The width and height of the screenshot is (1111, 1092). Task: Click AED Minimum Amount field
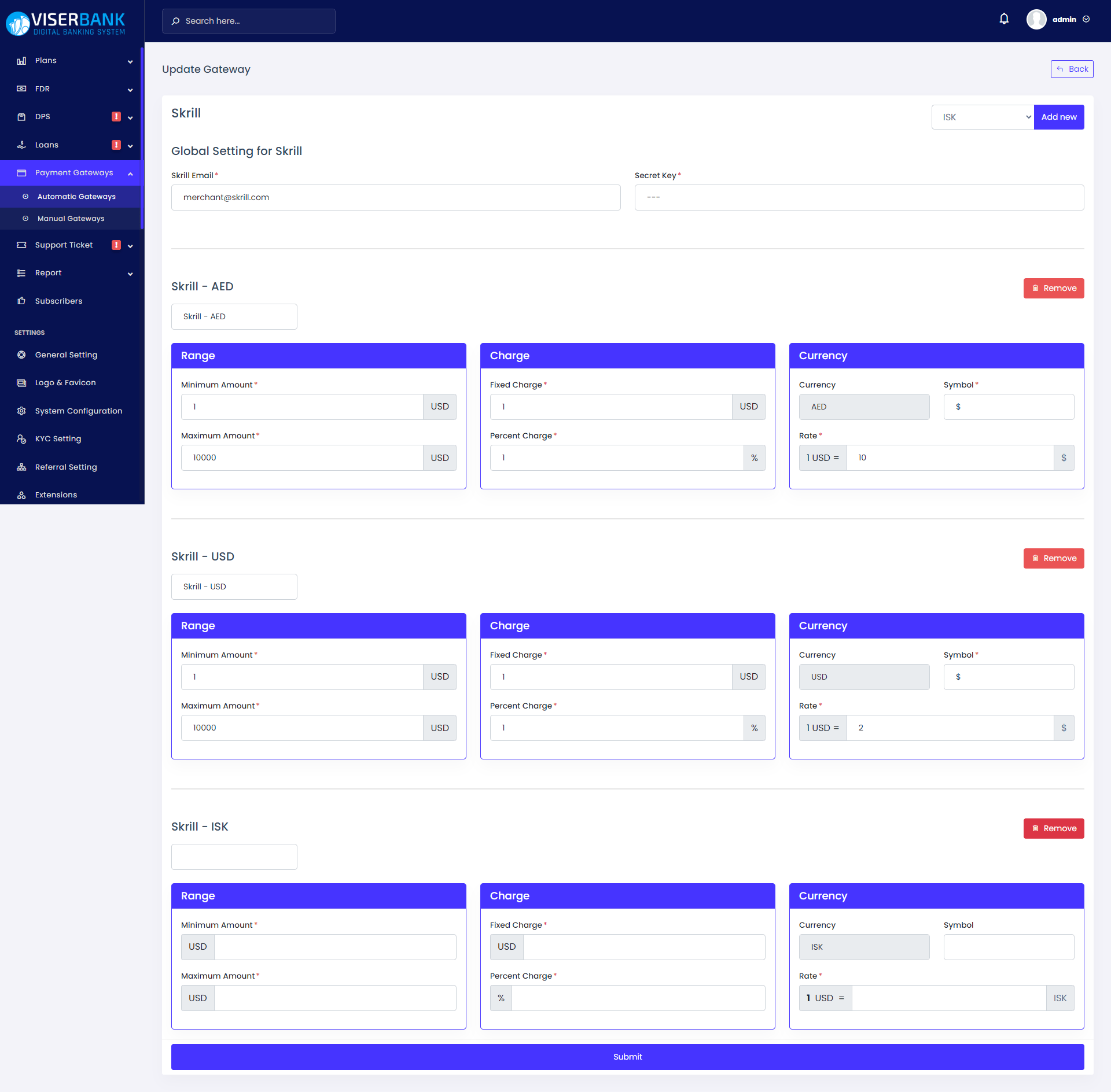[302, 407]
